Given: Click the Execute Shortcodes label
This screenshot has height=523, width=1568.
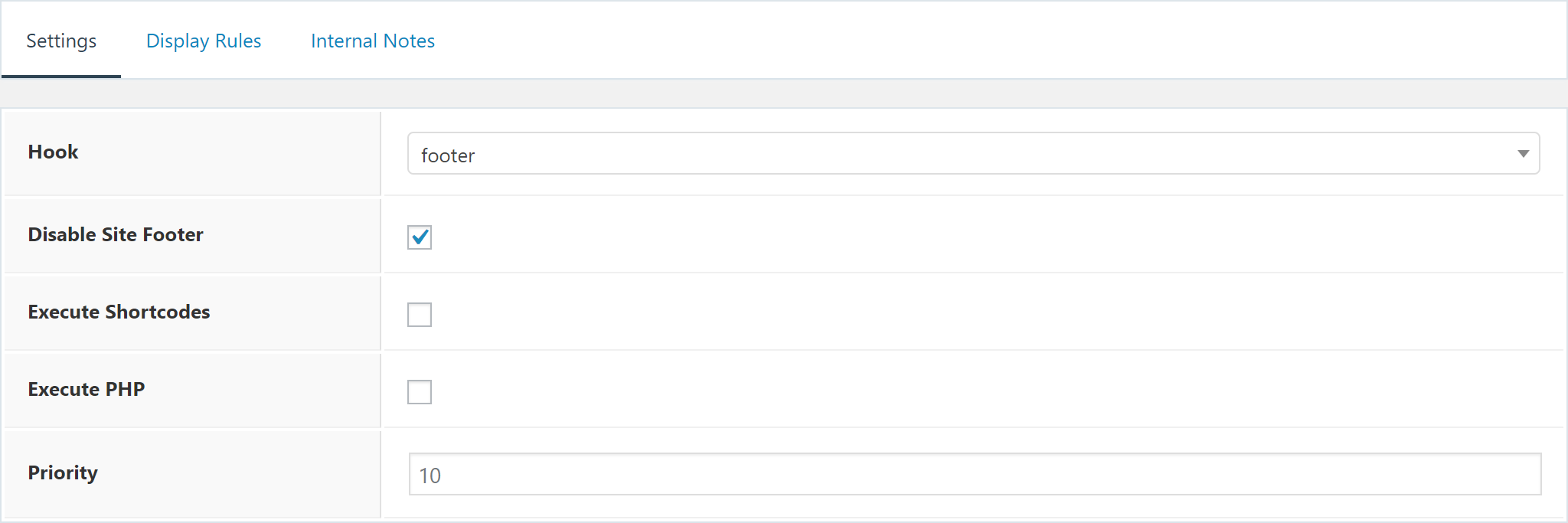Looking at the screenshot, I should pos(119,312).
